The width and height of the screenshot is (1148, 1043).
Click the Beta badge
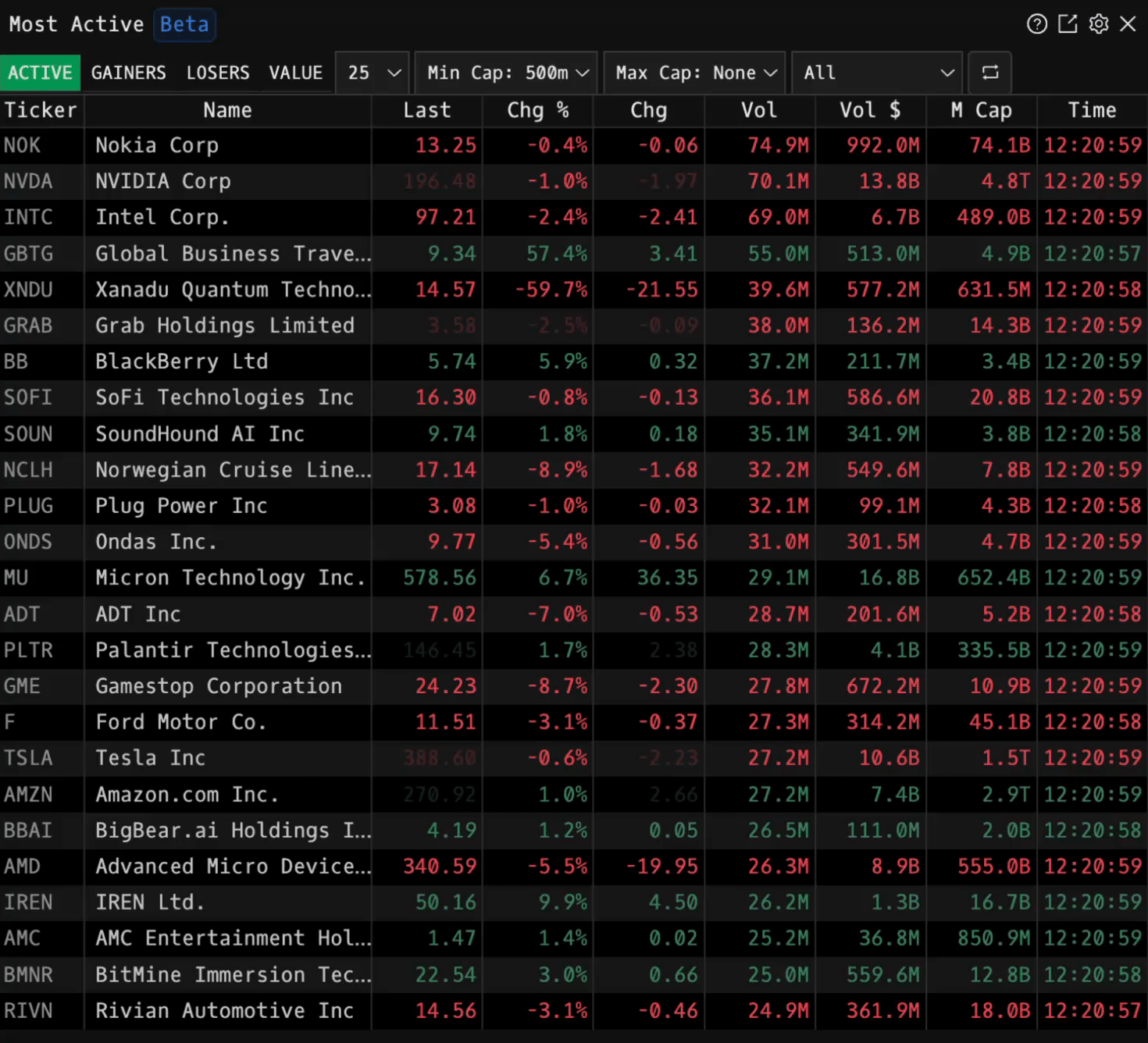(x=184, y=24)
